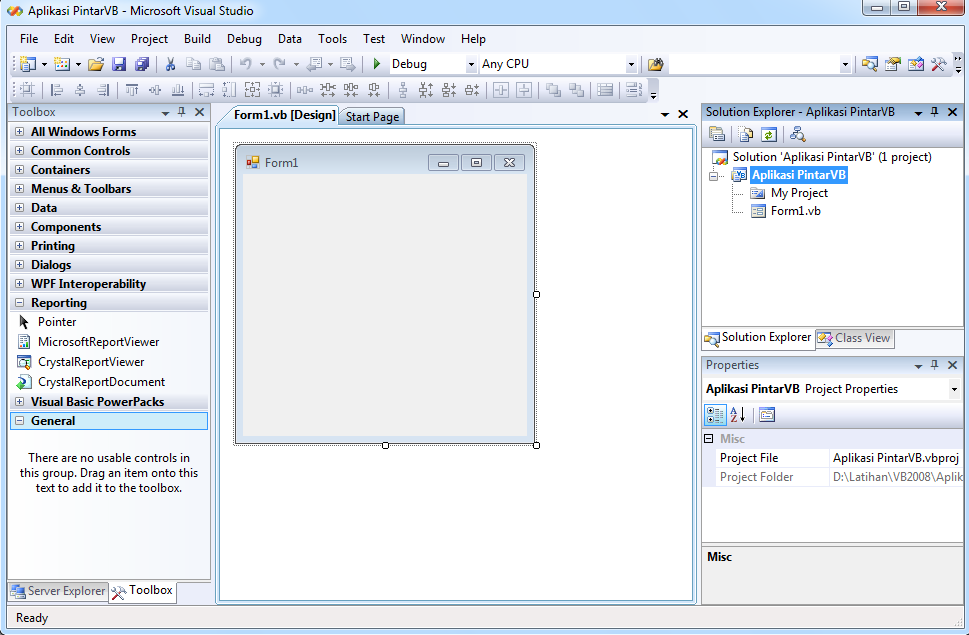Click the Project File property value field
Image resolution: width=969 pixels, height=635 pixels.
click(896, 458)
